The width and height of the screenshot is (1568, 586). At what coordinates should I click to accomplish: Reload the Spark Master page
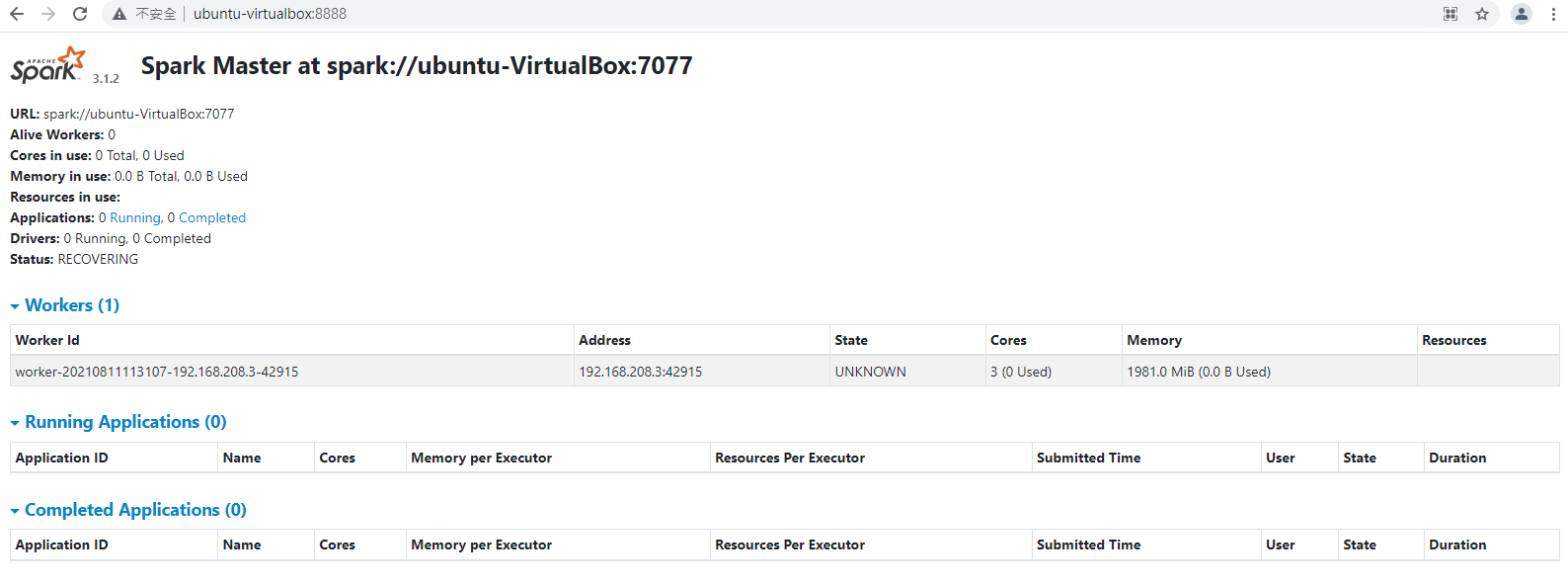coord(80,14)
